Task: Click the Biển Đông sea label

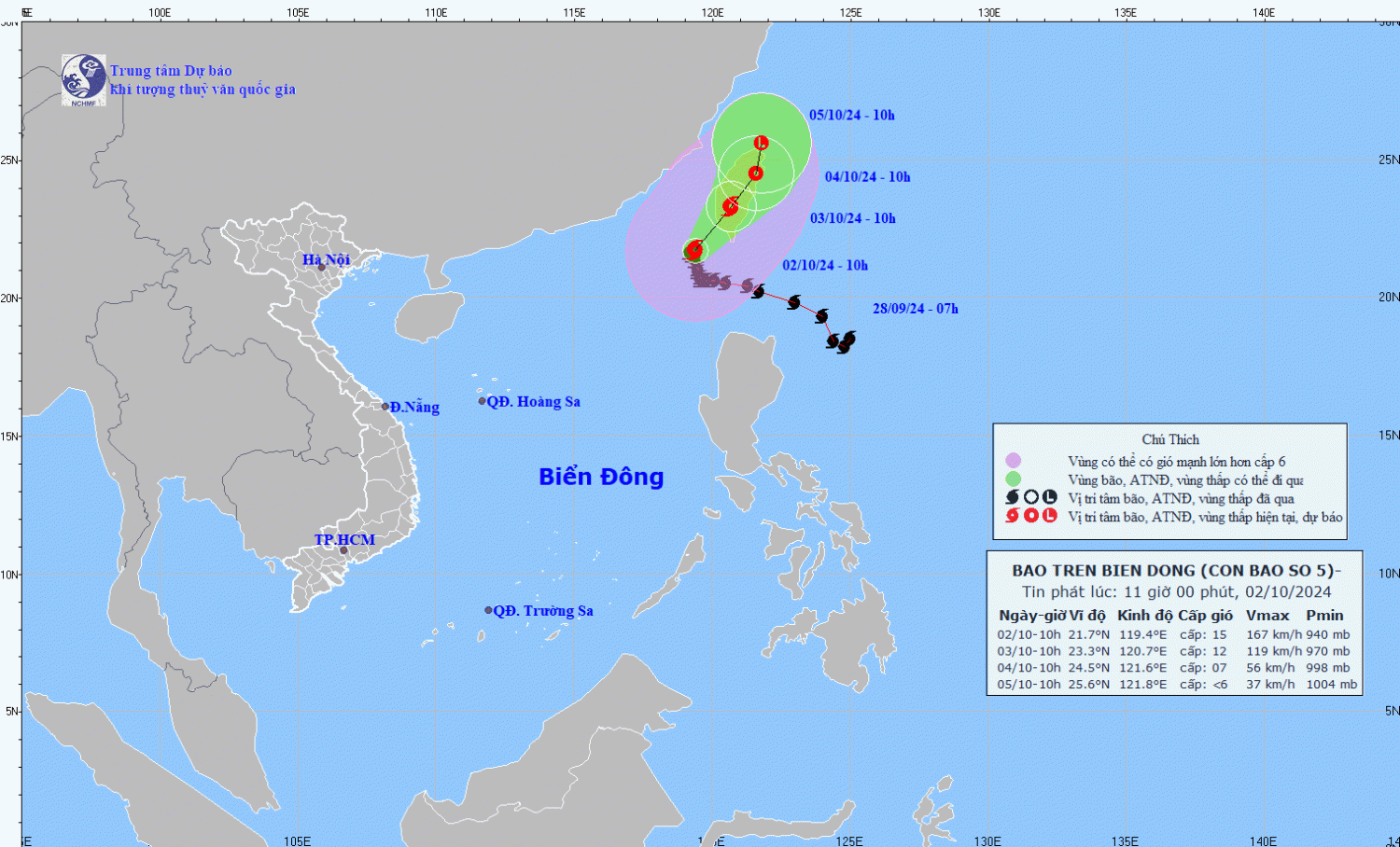Action: 601,477
